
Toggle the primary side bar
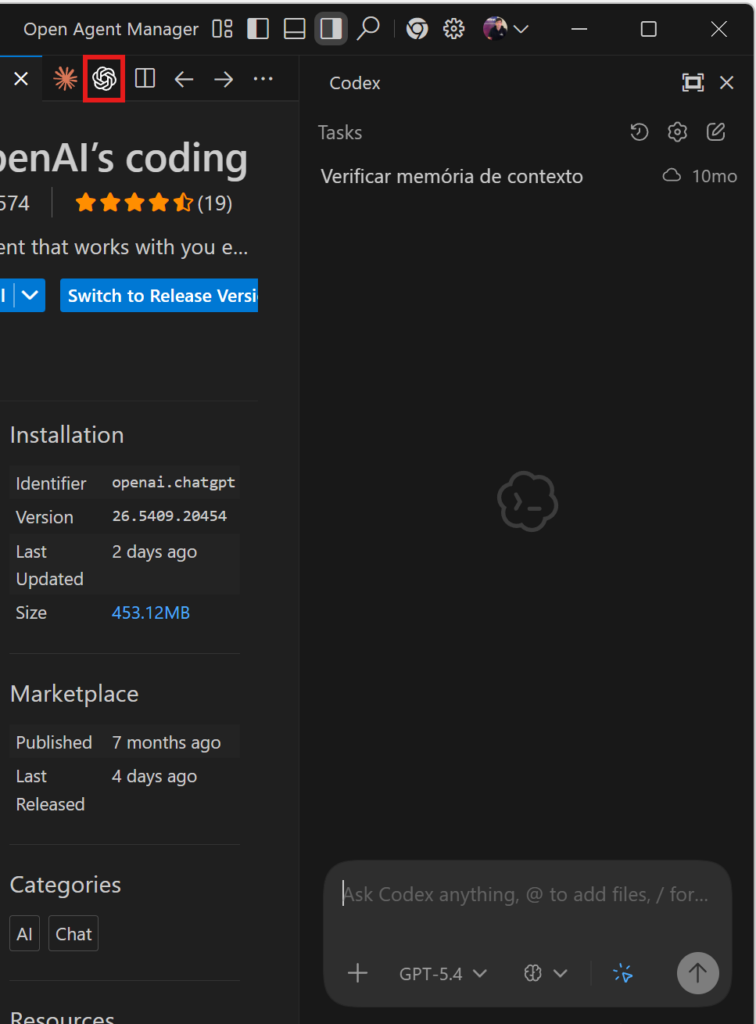click(259, 29)
